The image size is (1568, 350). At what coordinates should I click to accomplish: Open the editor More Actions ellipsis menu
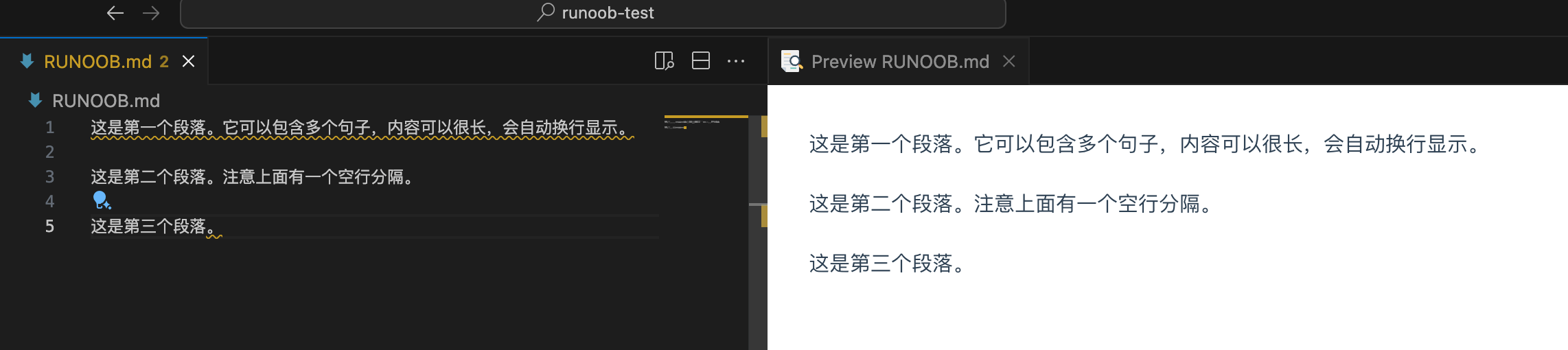pos(736,61)
